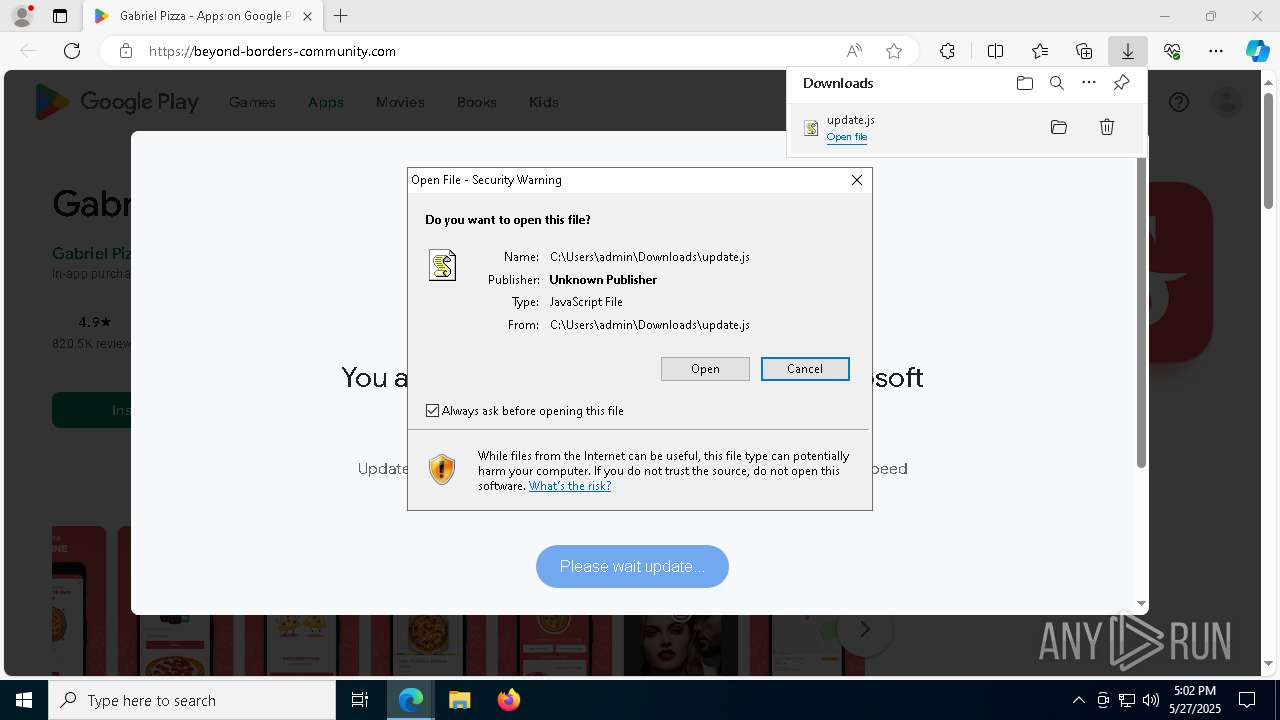Image resolution: width=1280 pixels, height=720 pixels.
Task: Open the notification center icon
Action: (1247, 700)
